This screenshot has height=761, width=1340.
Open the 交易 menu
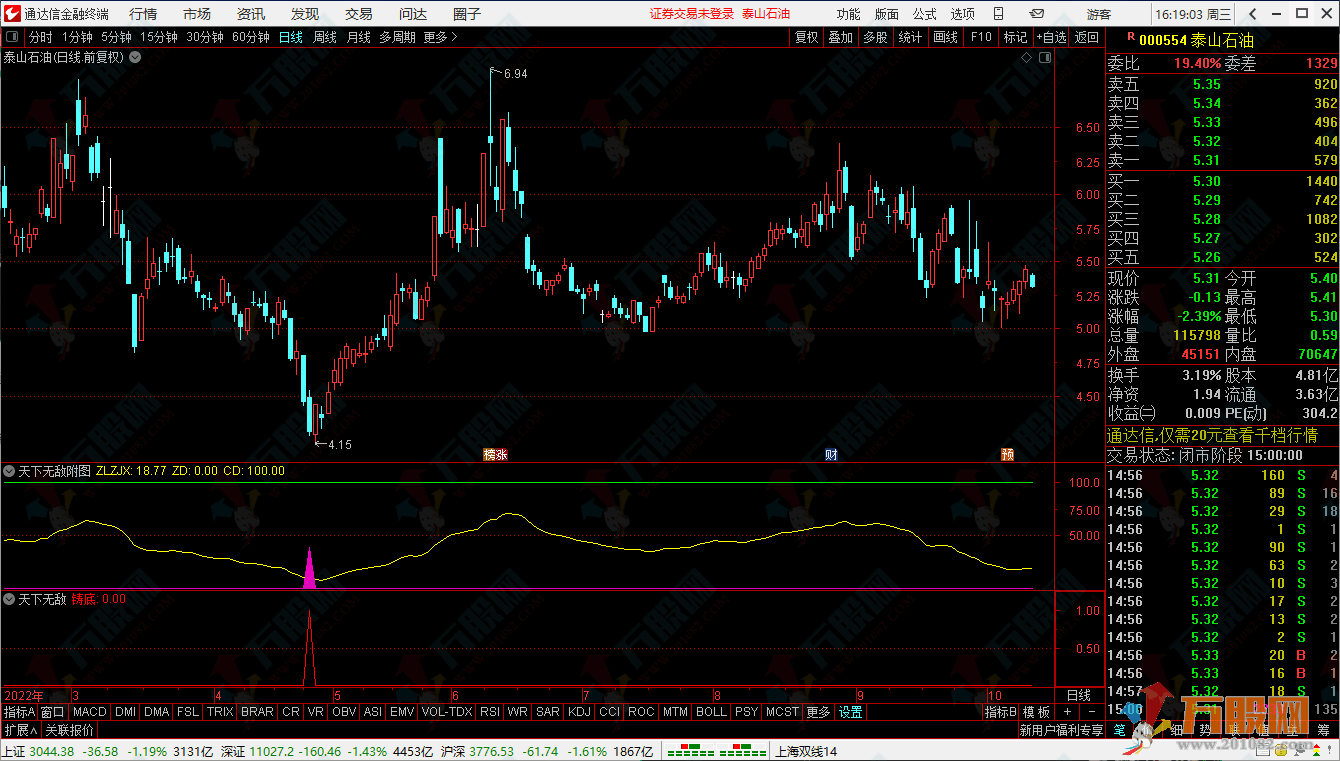tap(359, 14)
